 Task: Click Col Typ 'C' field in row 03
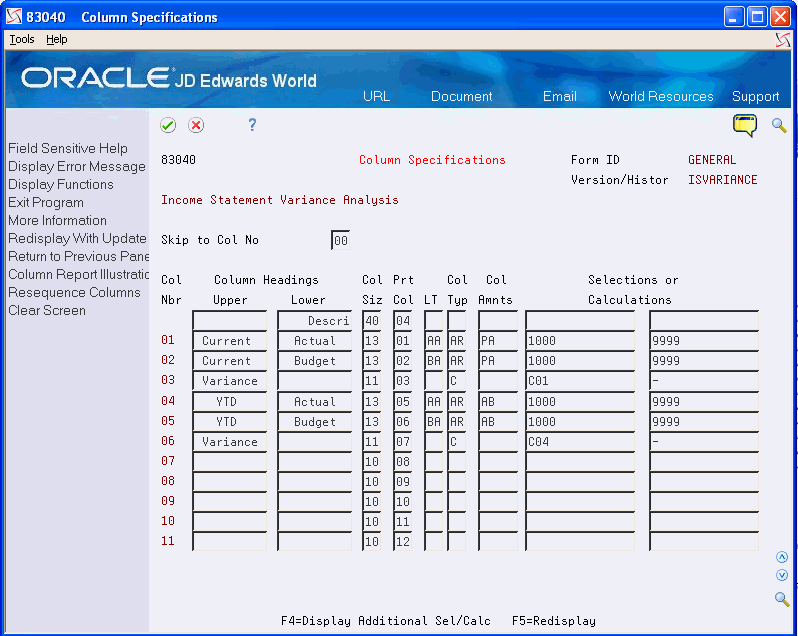click(457, 381)
